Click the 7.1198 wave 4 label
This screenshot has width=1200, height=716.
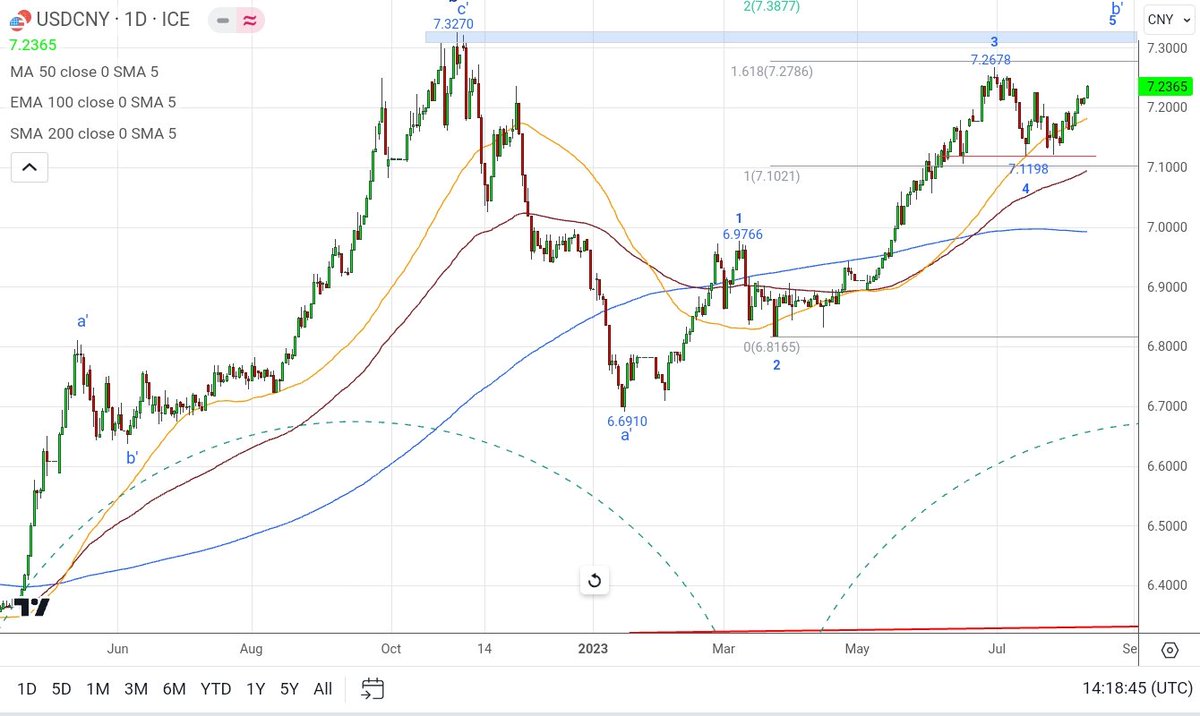(x=1028, y=169)
